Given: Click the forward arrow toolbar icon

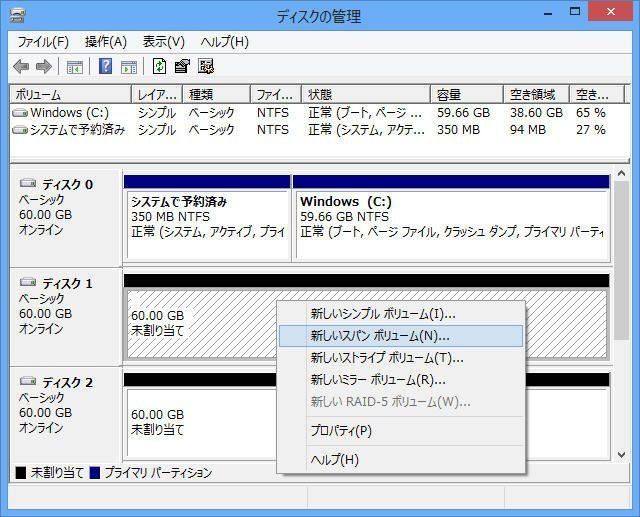Looking at the screenshot, I should [43, 67].
